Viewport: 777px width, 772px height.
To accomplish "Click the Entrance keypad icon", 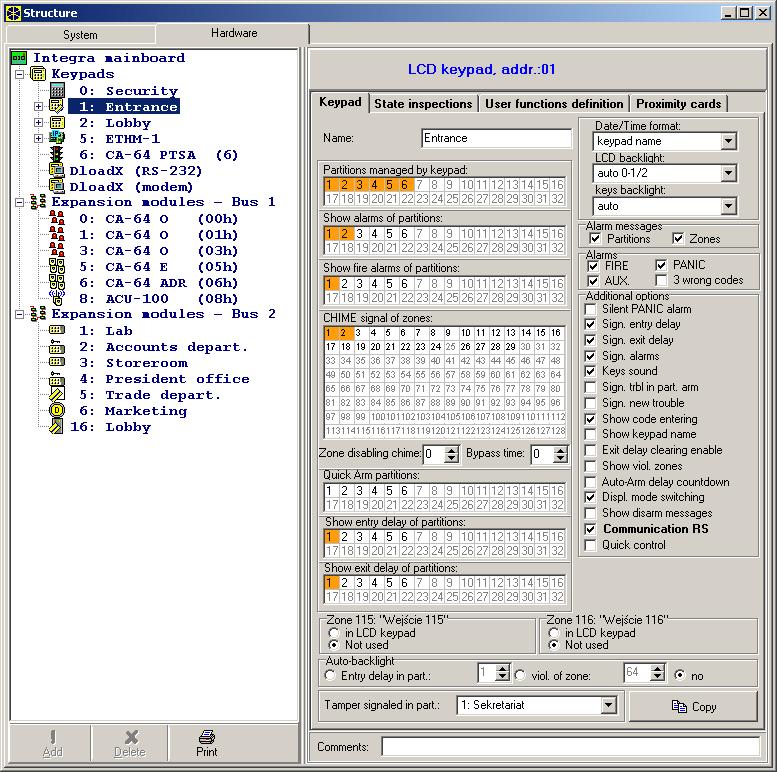I will point(56,106).
